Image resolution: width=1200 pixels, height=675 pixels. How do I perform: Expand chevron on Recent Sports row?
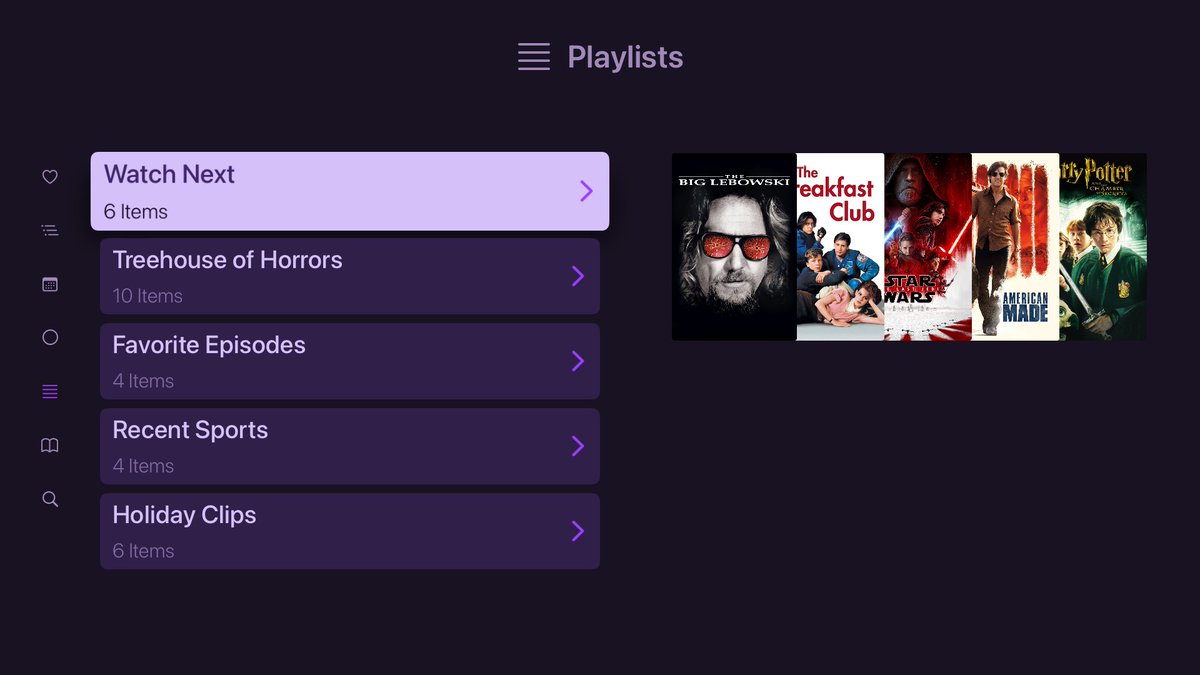coord(578,446)
